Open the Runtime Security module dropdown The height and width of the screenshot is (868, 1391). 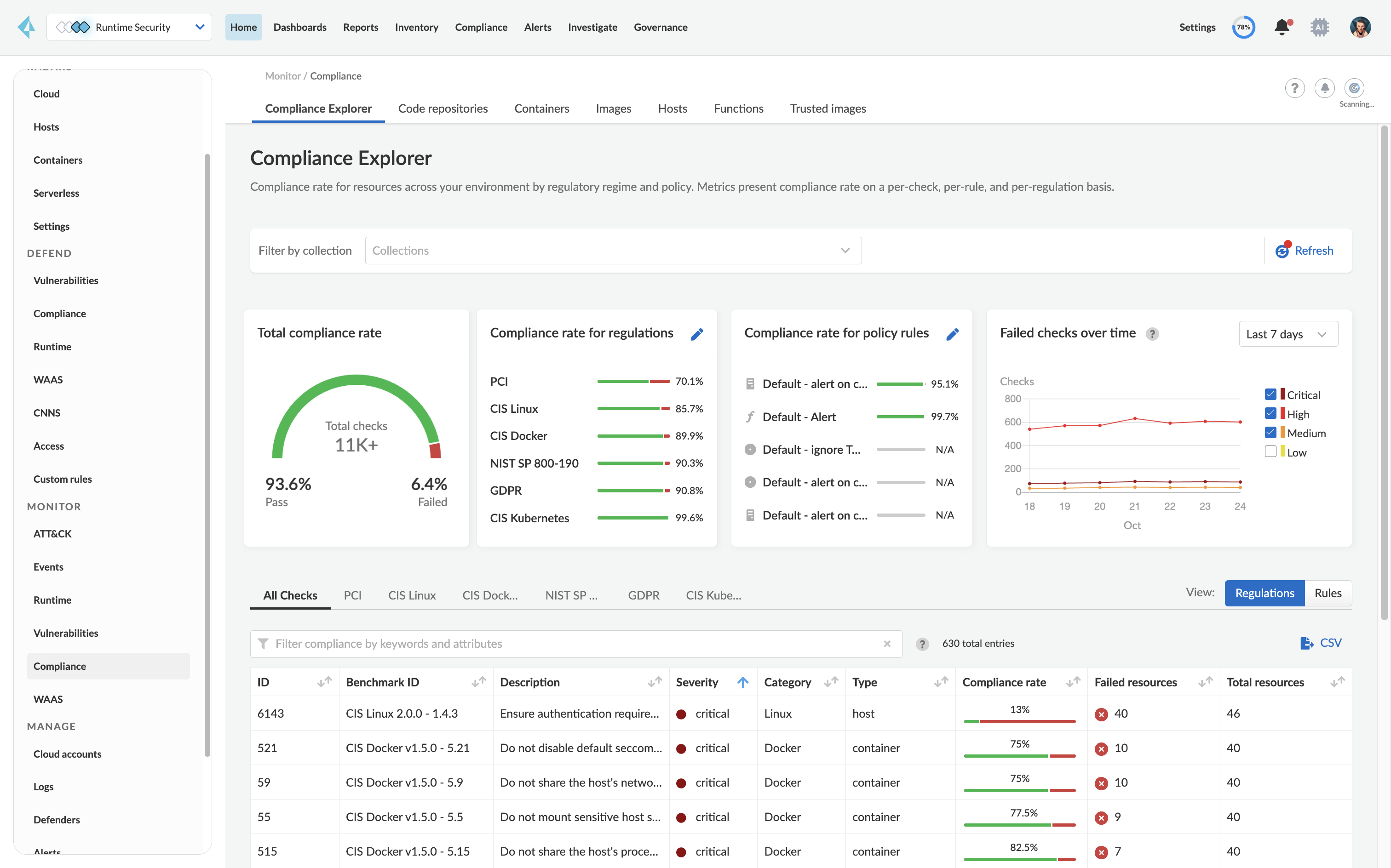[x=129, y=27]
